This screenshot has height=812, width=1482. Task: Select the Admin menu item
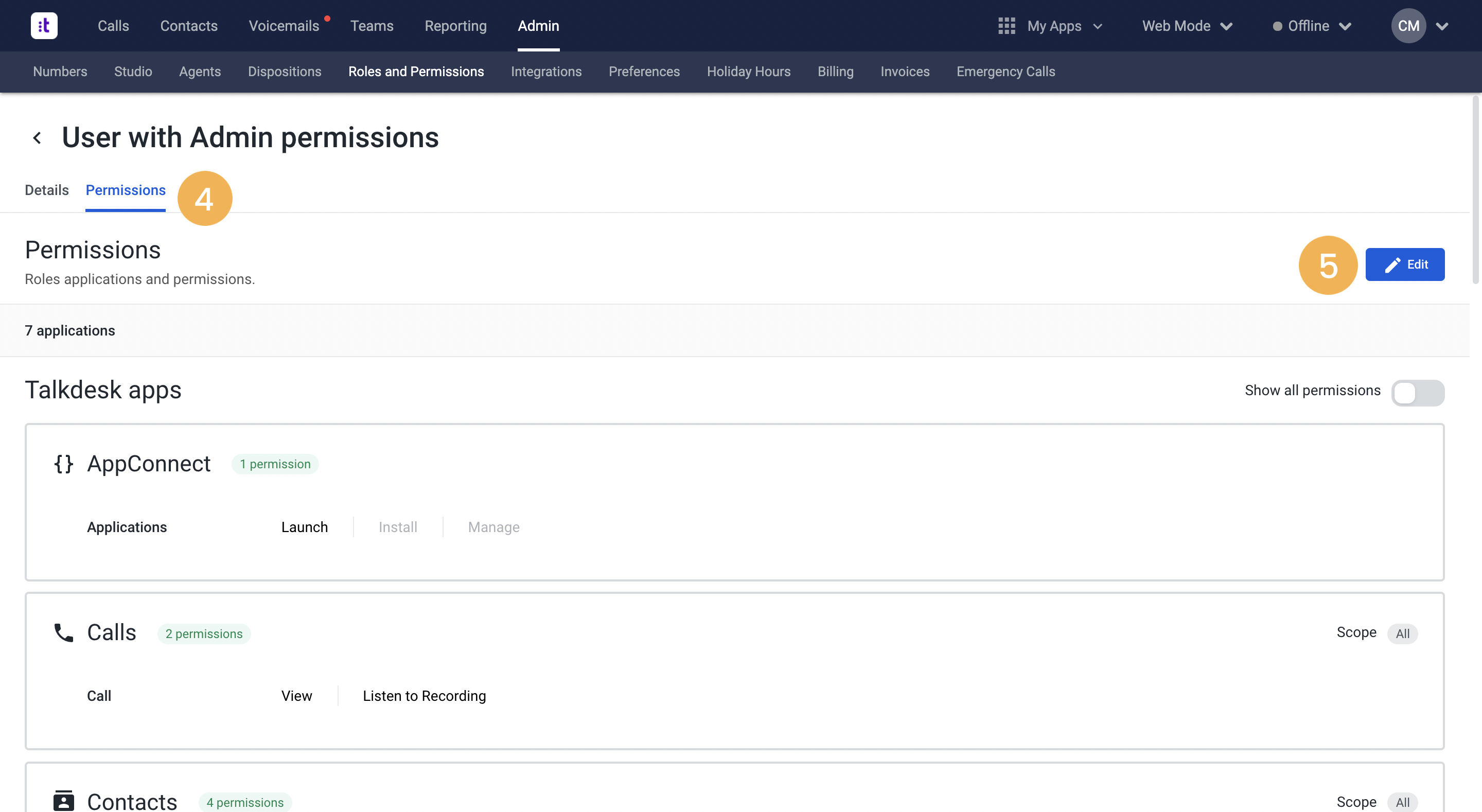538,26
